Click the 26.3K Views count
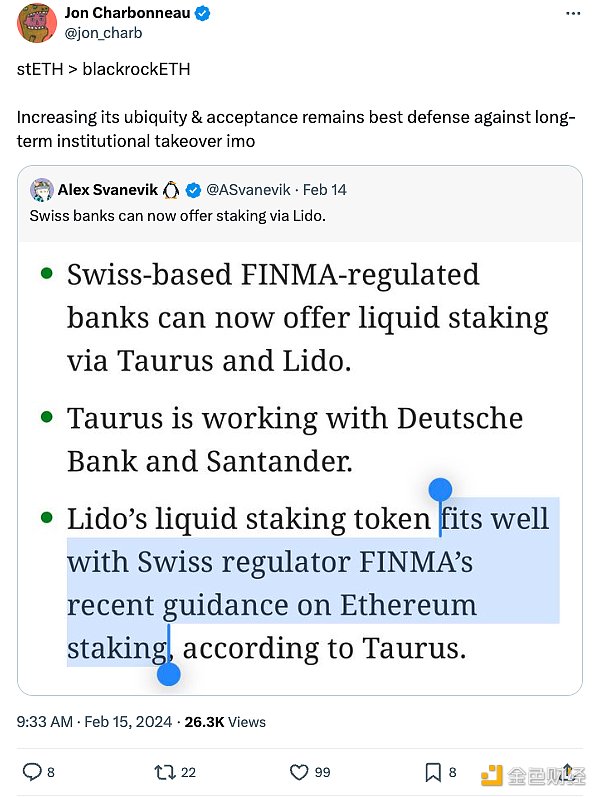Viewport: 597px width, 797px height. (x=225, y=722)
